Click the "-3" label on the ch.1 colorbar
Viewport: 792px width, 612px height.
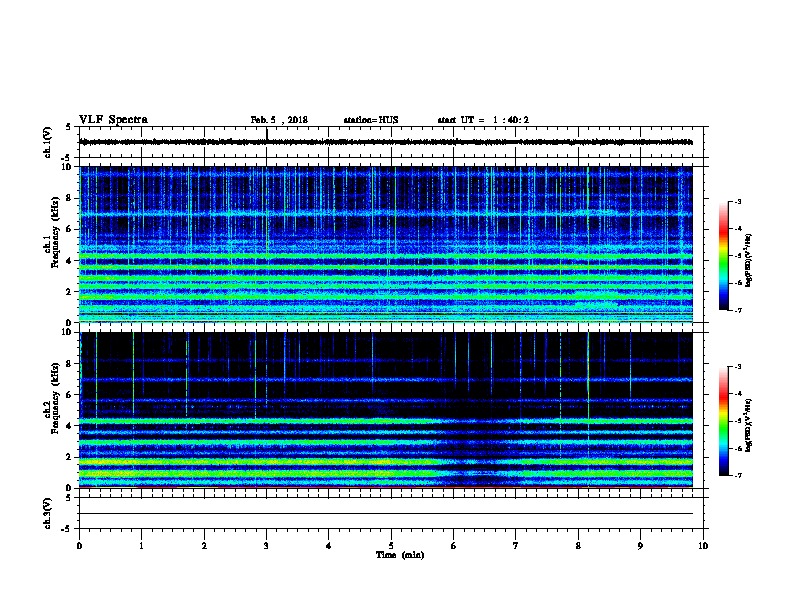(x=738, y=202)
